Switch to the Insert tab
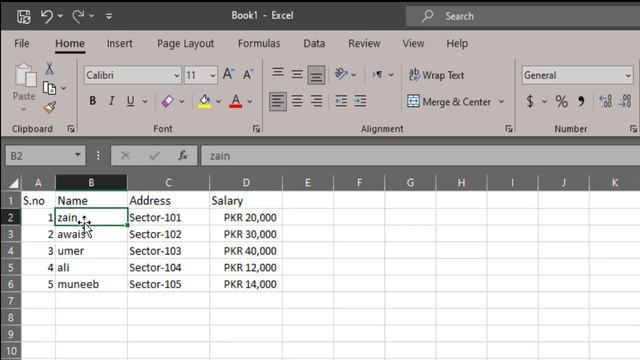 tap(120, 43)
